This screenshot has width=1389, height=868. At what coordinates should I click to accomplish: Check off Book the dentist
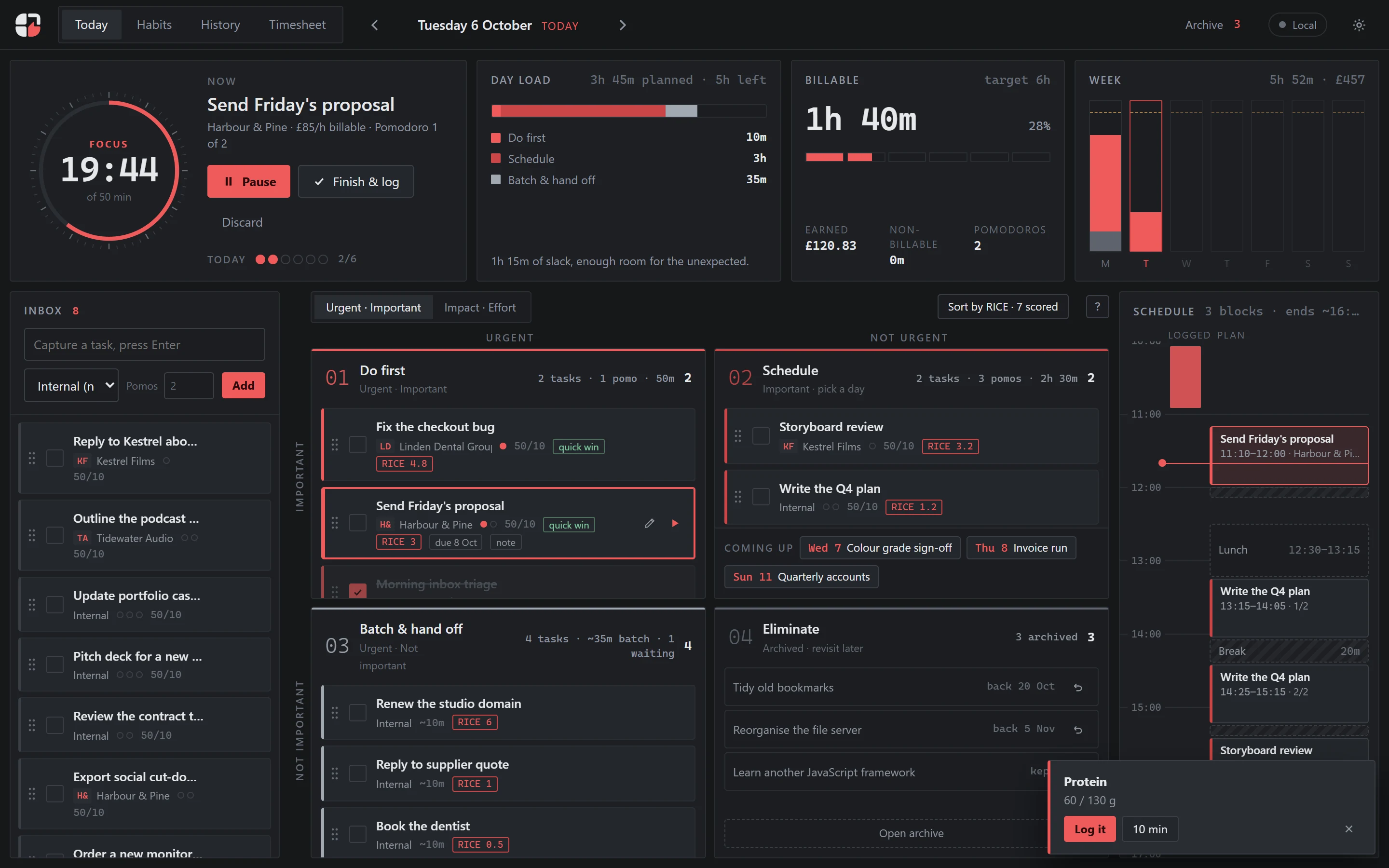[x=357, y=834]
